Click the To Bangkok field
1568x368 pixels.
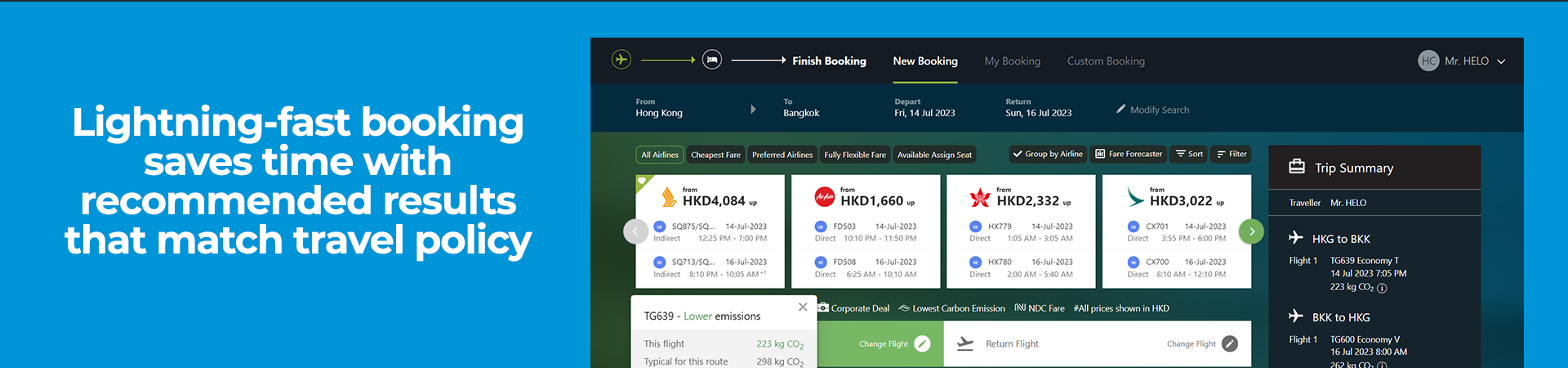click(x=801, y=108)
